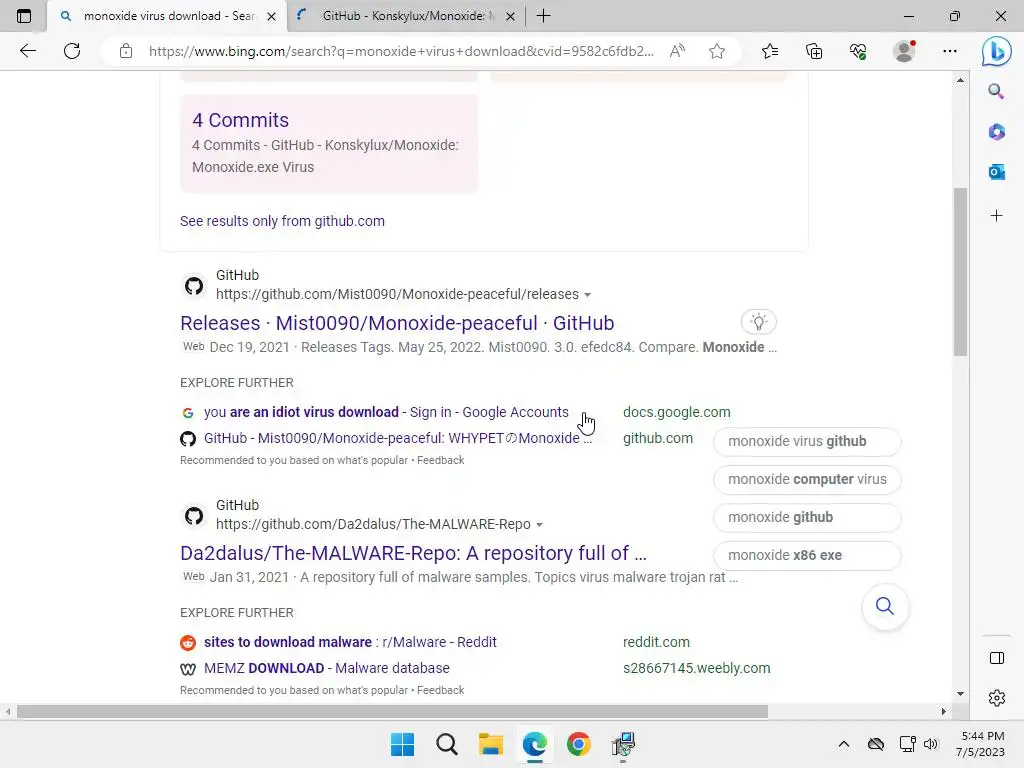Screen dimensions: 1024x768
Task: Show hidden tray icons chevron
Action: pyautogui.click(x=844, y=744)
